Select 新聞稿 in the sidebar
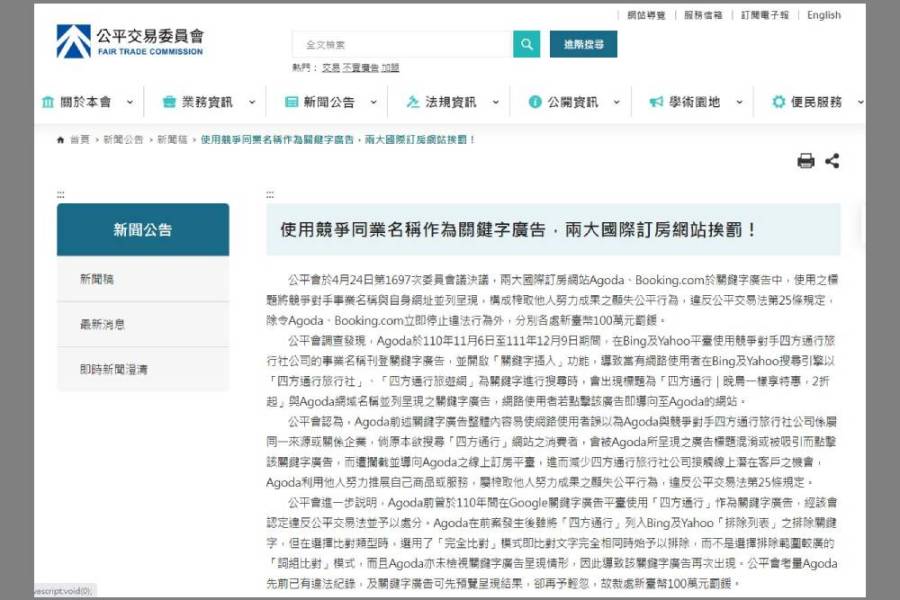 pyautogui.click(x=143, y=279)
